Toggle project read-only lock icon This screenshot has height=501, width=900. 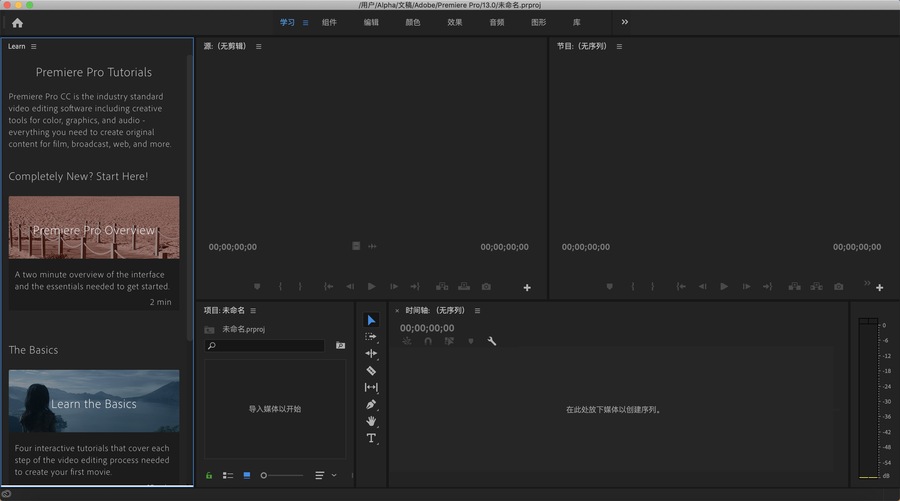[x=209, y=475]
